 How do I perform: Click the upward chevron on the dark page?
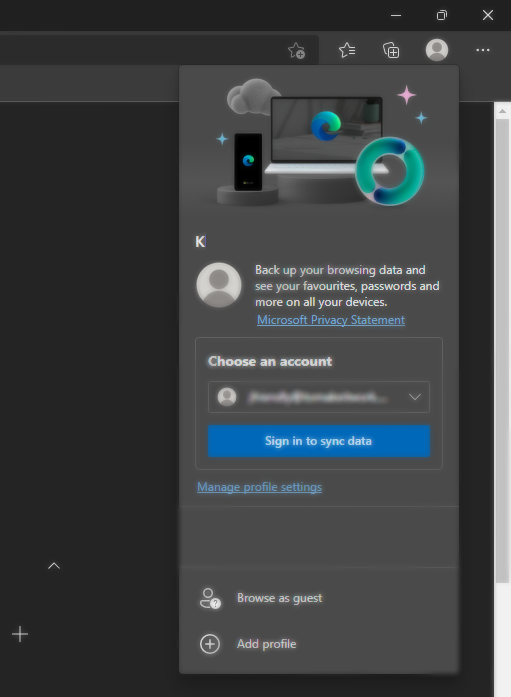54,566
